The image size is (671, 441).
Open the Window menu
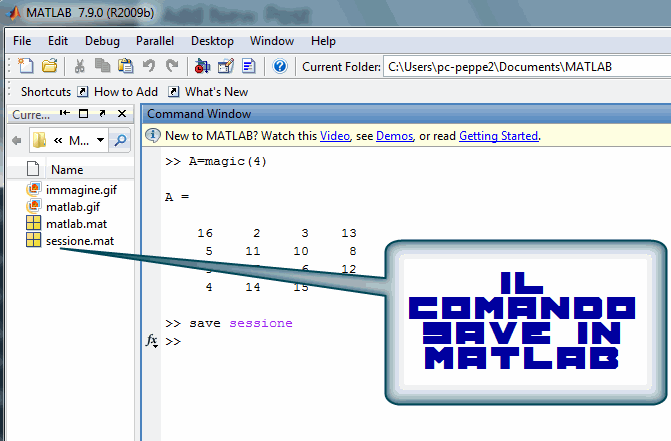click(x=272, y=41)
